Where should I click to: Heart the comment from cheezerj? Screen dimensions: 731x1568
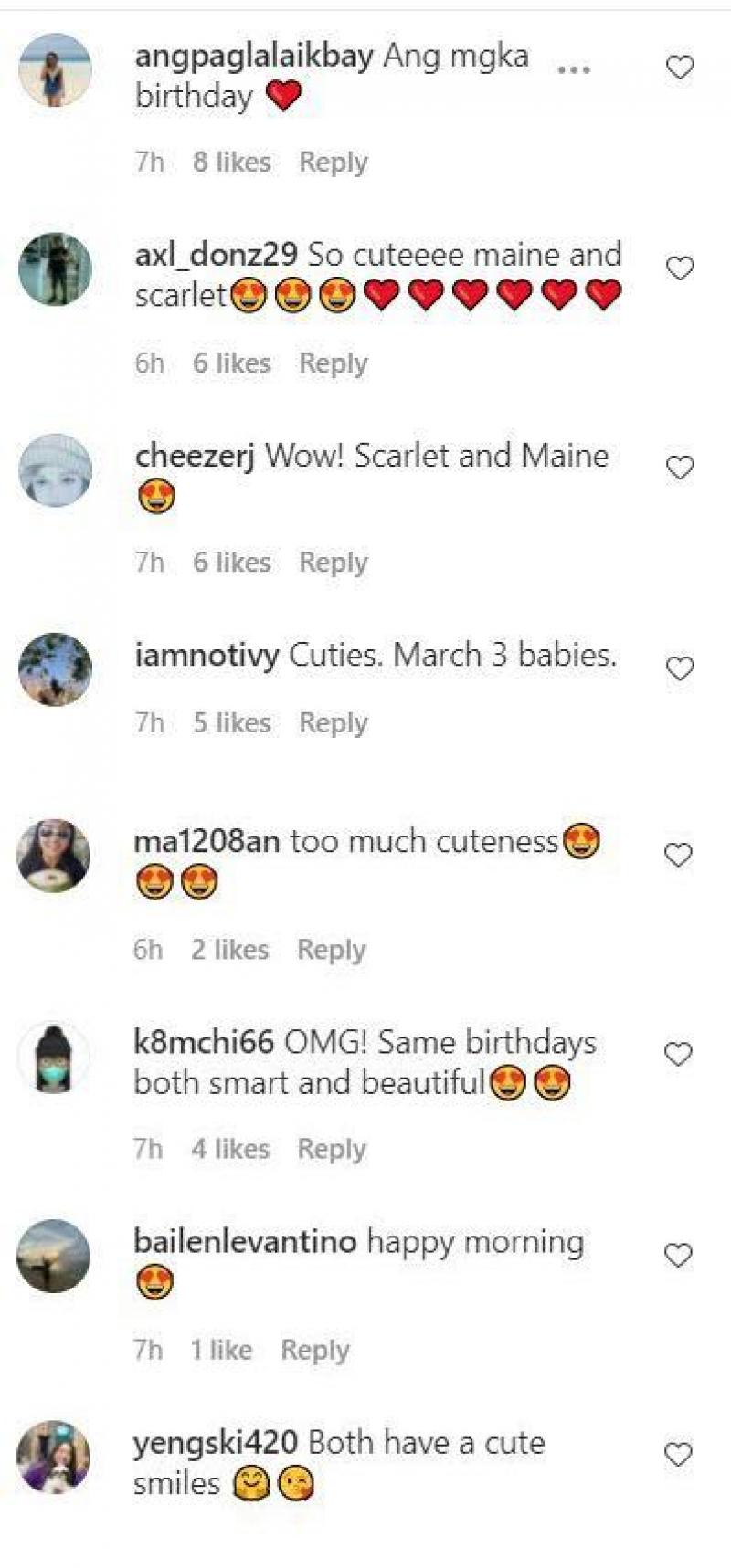pyautogui.click(x=680, y=468)
